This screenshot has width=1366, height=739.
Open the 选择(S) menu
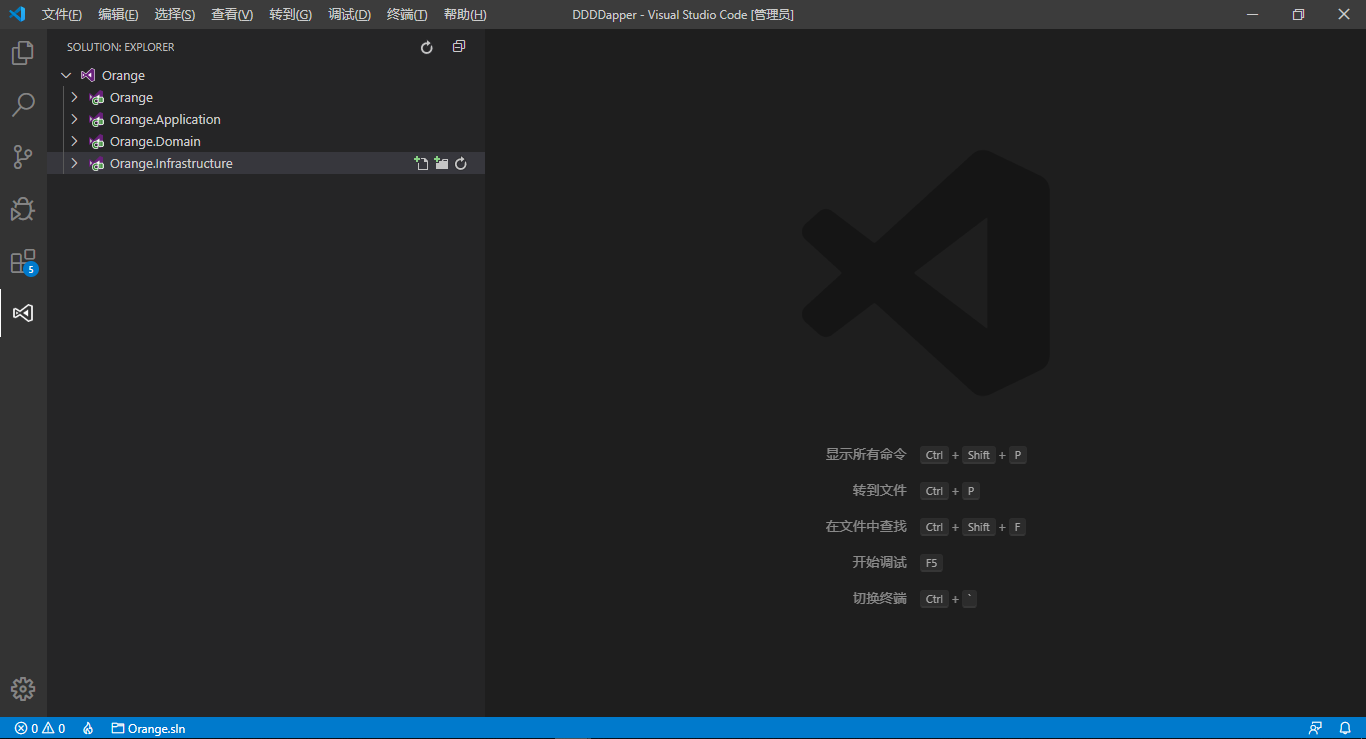point(175,15)
